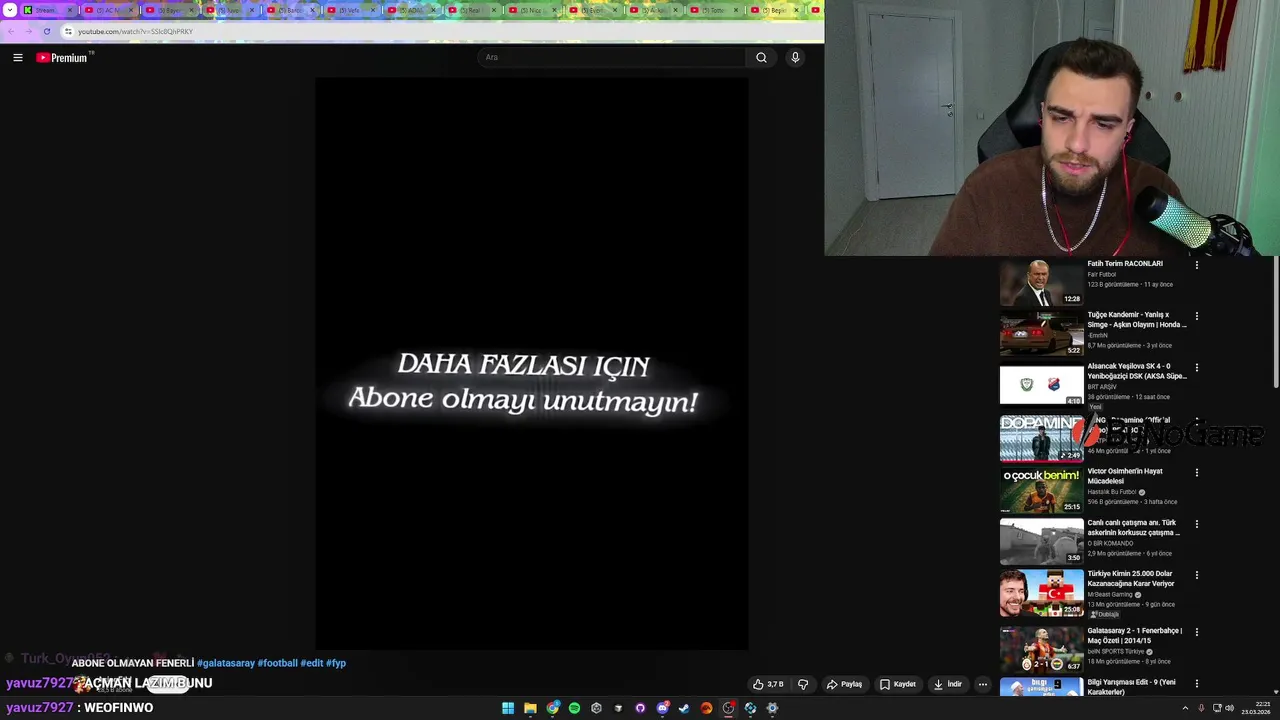This screenshot has height=720, width=1280.
Task: Open Victor Osimhen'in Hayat Mücadelesi video
Action: pos(1125,476)
